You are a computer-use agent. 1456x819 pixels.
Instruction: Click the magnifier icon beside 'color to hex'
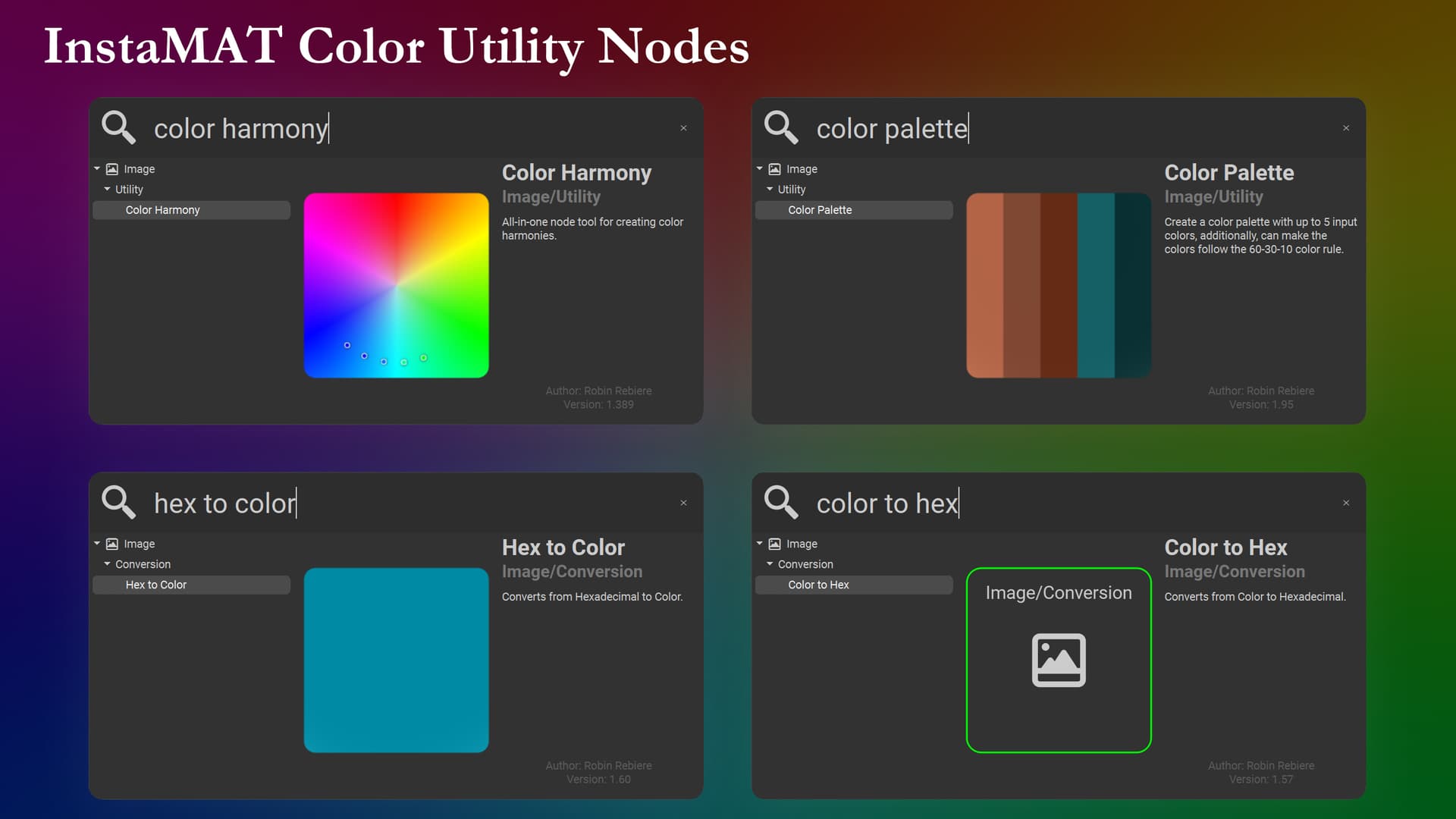point(781,502)
